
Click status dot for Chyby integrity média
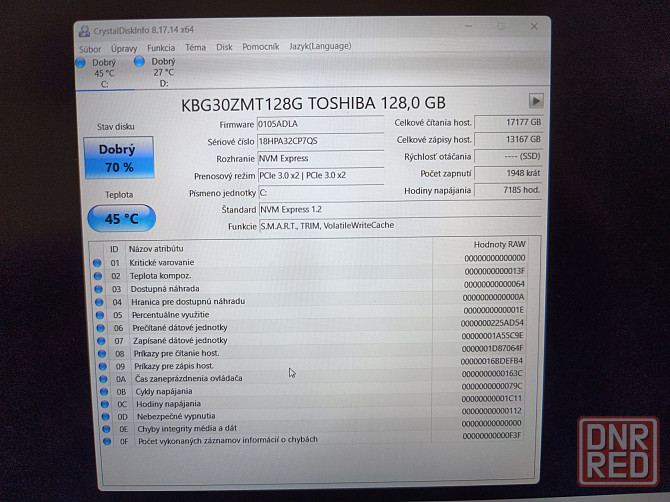click(x=106, y=429)
